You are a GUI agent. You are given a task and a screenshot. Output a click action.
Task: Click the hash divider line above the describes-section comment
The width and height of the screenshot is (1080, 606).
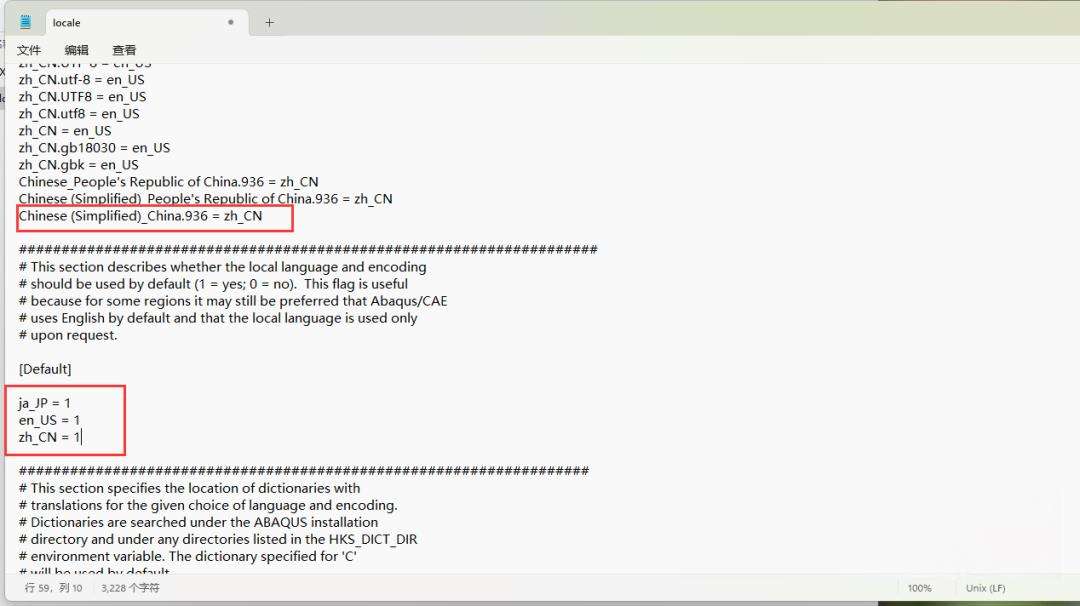tap(308, 249)
